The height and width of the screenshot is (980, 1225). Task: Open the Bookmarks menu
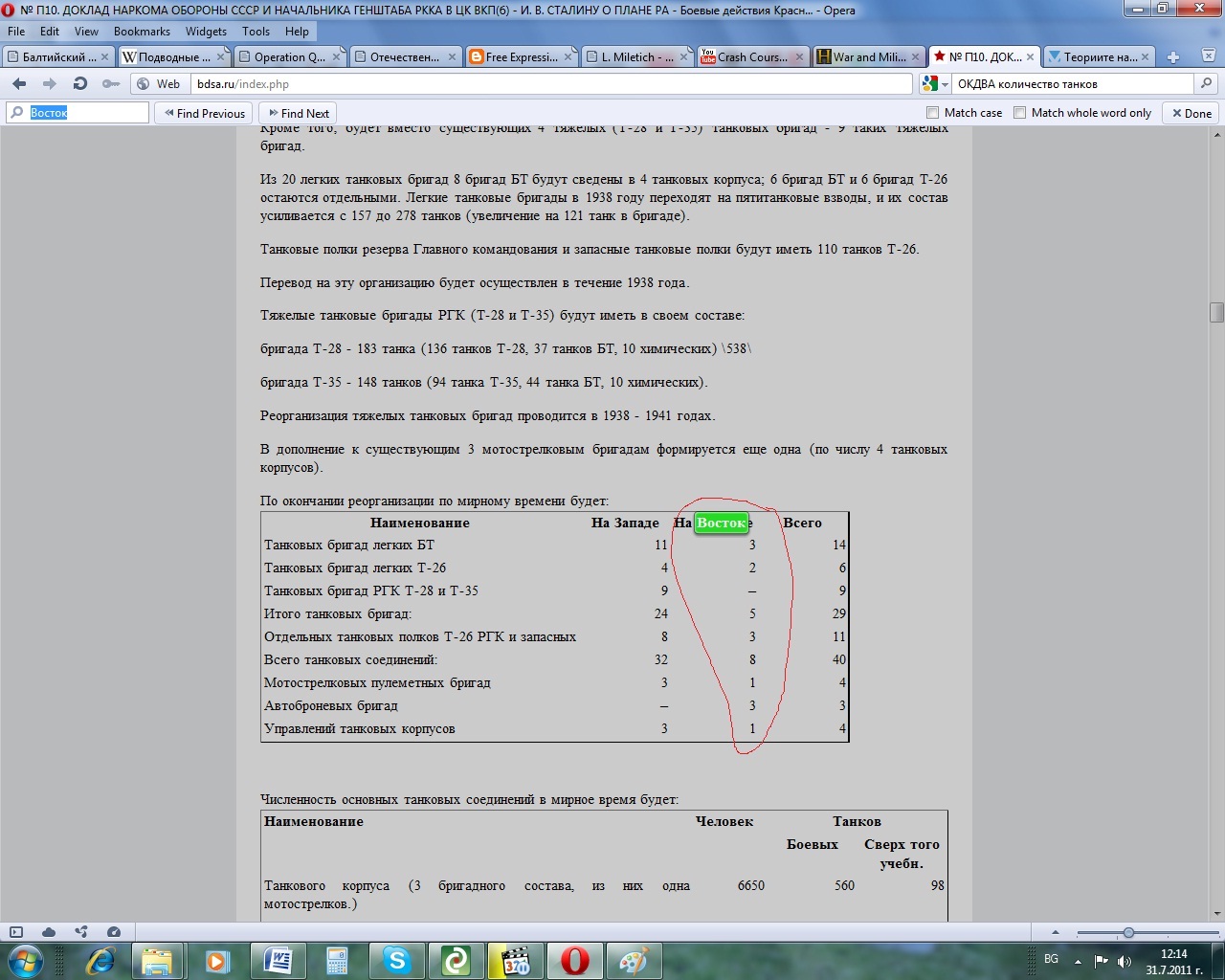click(141, 32)
